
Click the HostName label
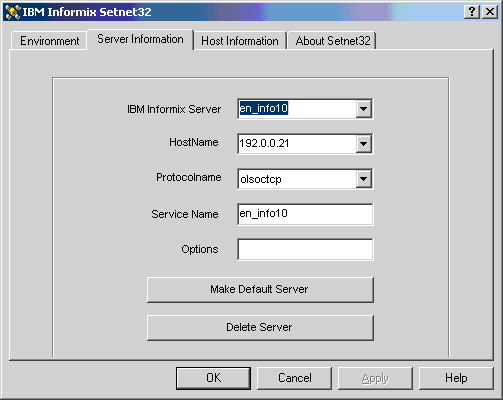point(194,142)
